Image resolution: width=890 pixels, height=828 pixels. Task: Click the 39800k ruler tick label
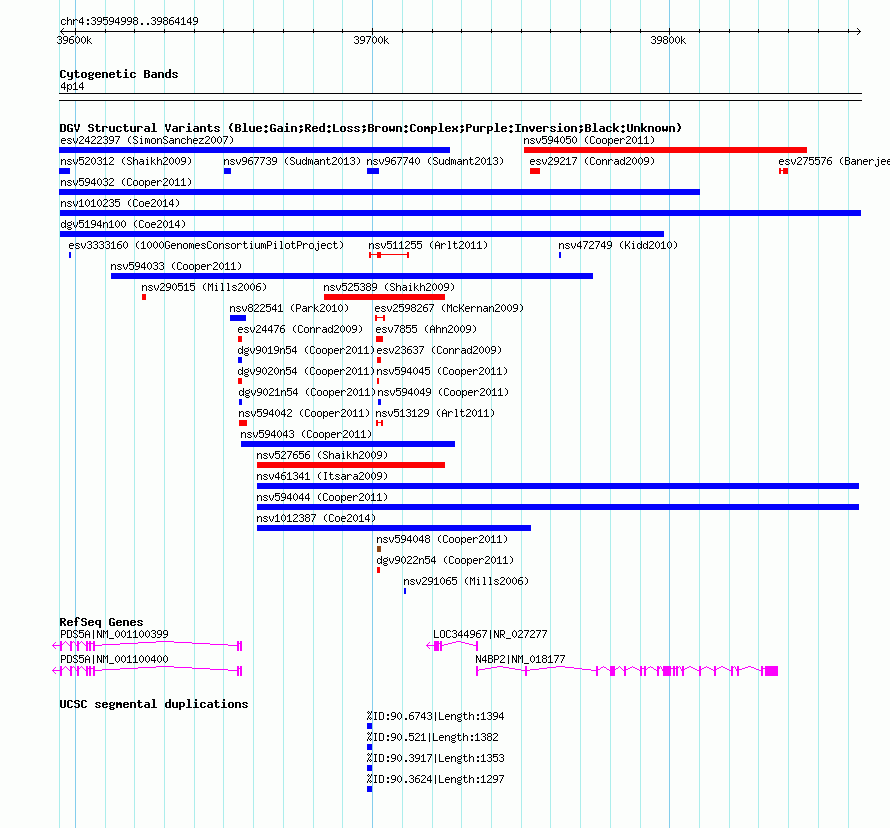click(668, 40)
